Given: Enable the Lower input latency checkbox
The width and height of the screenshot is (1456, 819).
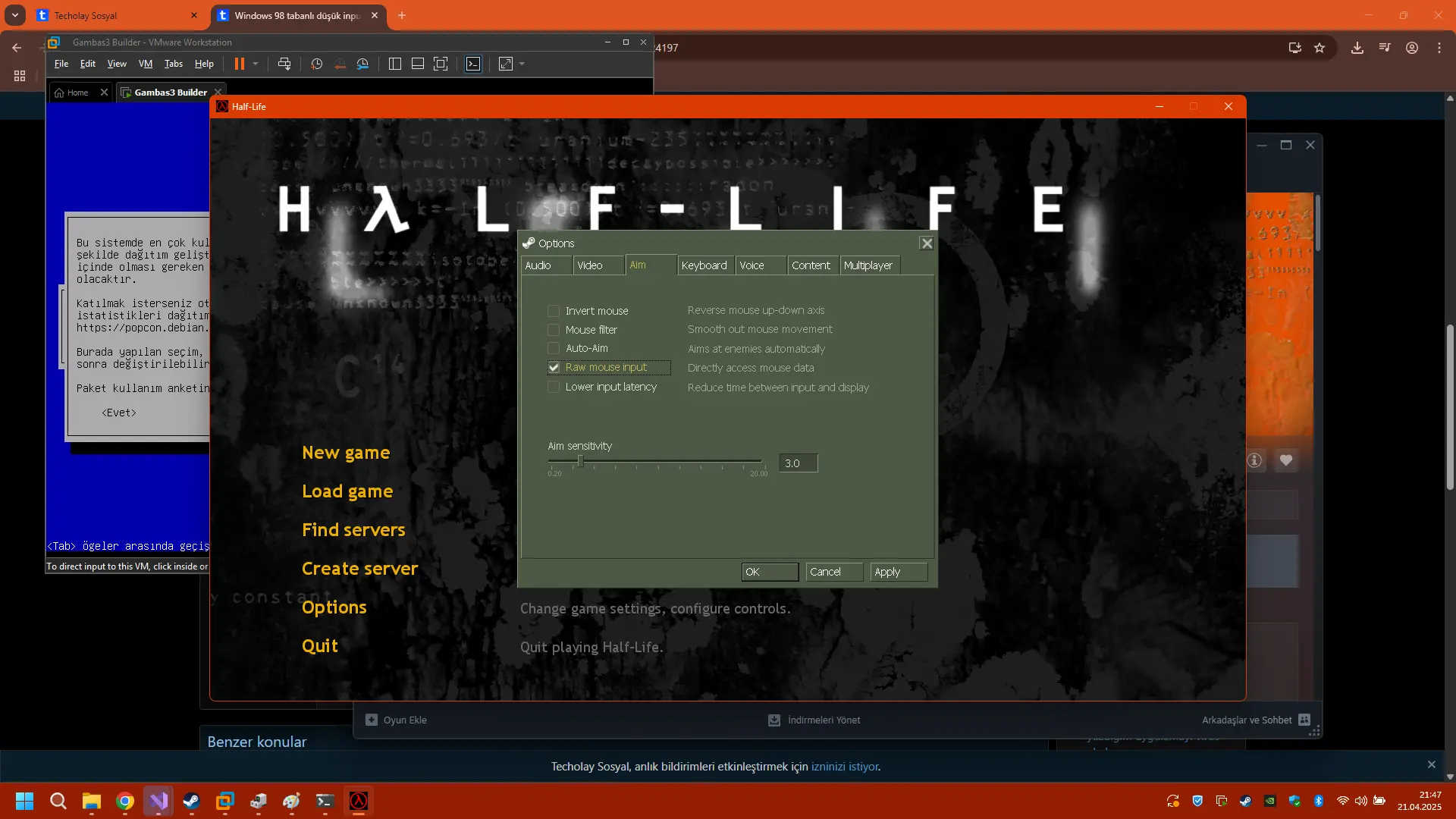Looking at the screenshot, I should [554, 387].
